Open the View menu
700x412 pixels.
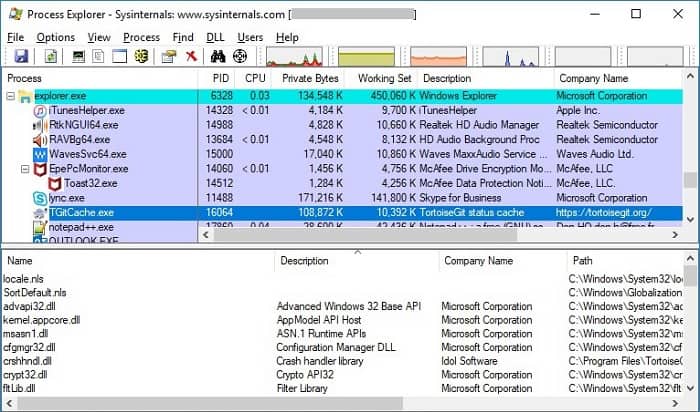[99, 37]
